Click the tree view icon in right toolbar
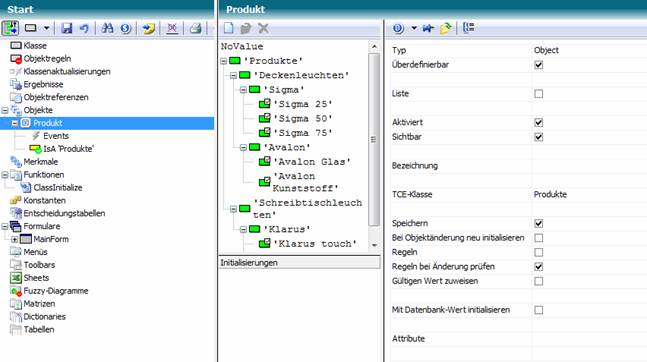This screenshot has height=362, width=647. (468, 28)
